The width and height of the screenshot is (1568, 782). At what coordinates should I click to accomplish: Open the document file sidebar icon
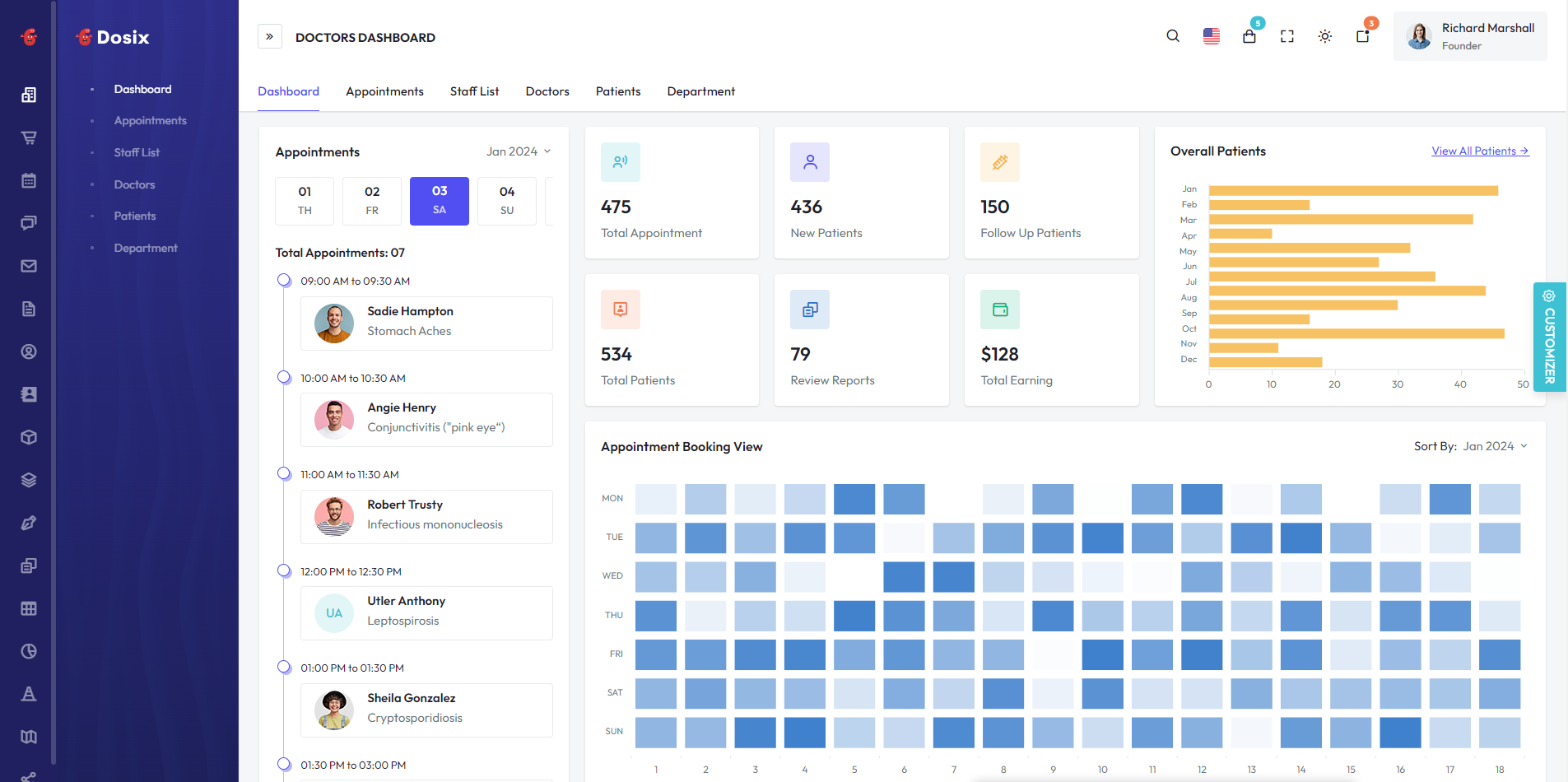tap(29, 309)
